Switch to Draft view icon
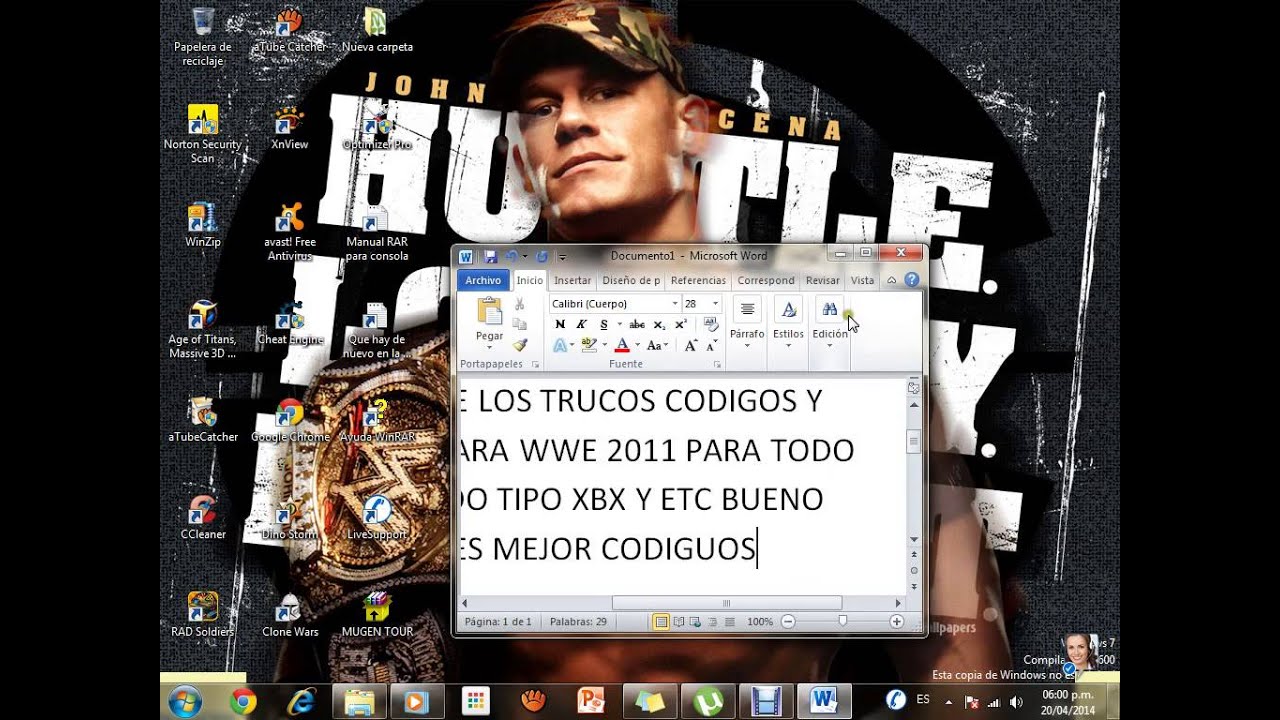1280x720 pixels. click(730, 622)
